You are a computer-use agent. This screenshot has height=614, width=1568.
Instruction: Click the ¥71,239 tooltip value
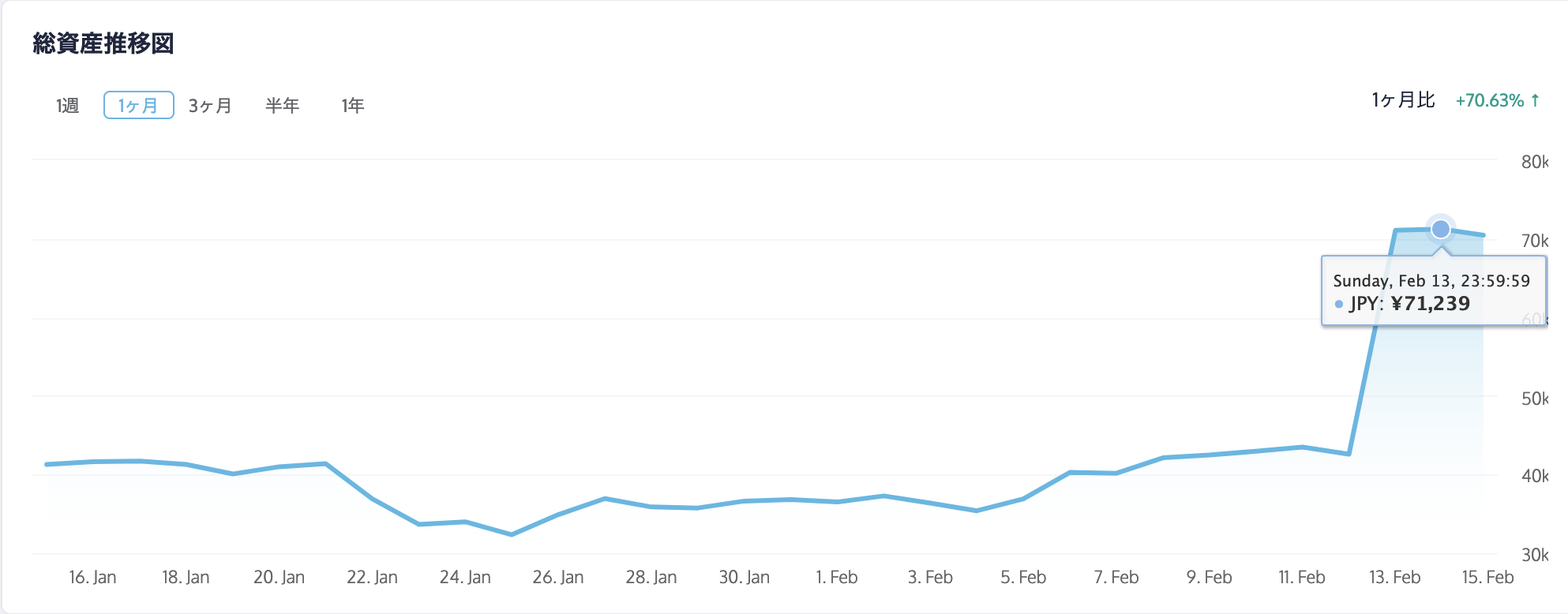tap(1430, 304)
